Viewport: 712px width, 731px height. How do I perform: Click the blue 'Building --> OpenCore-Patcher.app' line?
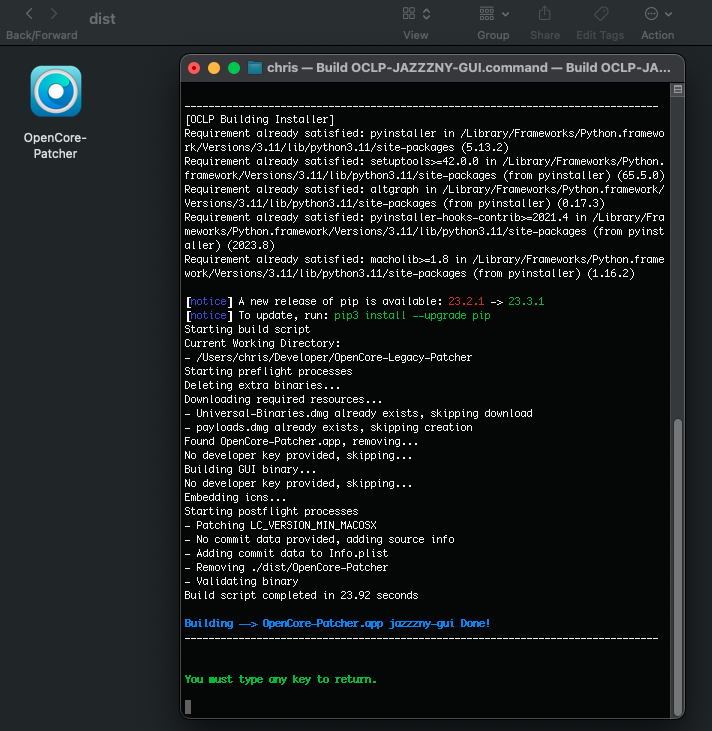pyautogui.click(x=338, y=623)
